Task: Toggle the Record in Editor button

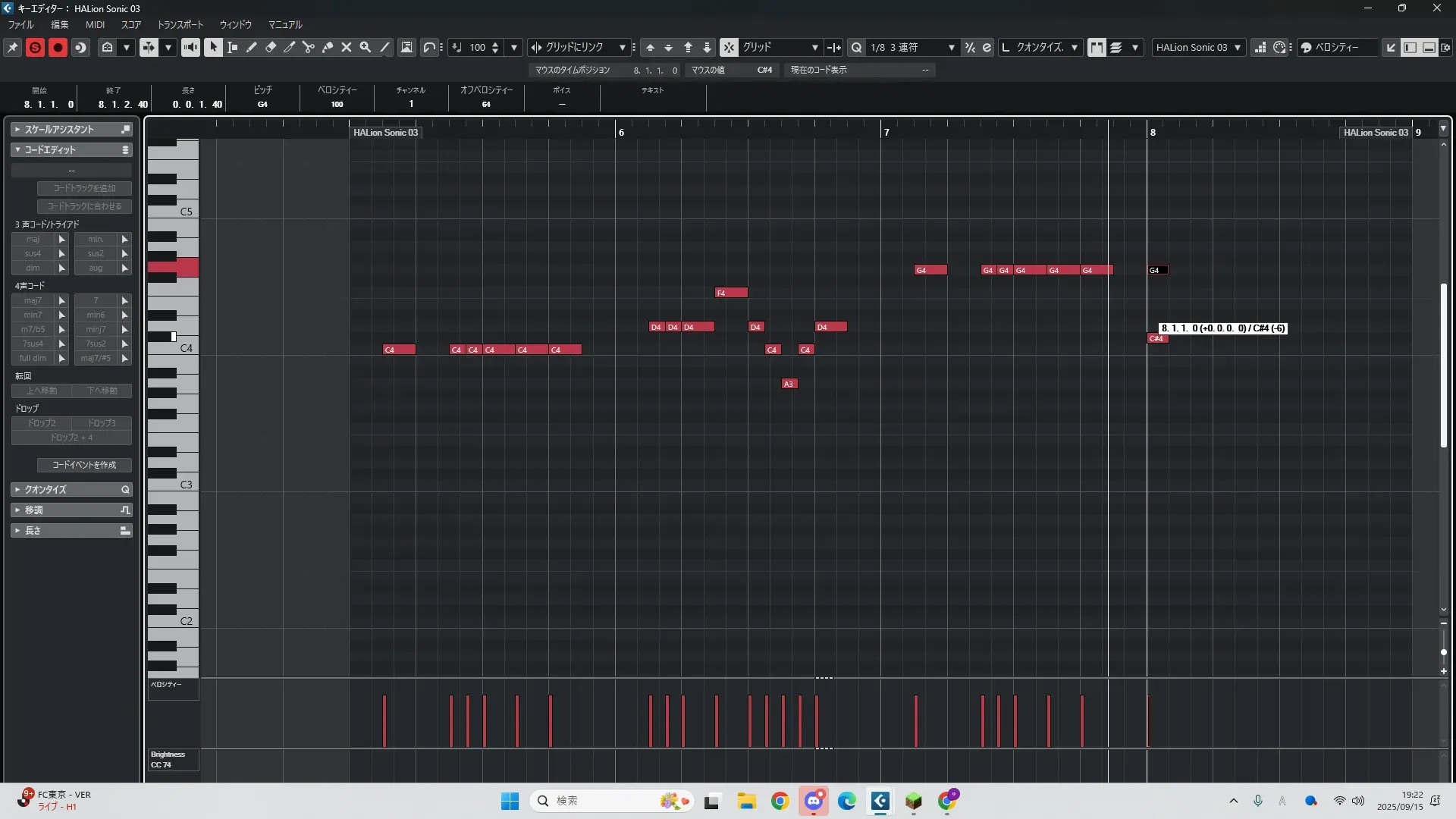Action: point(58,47)
